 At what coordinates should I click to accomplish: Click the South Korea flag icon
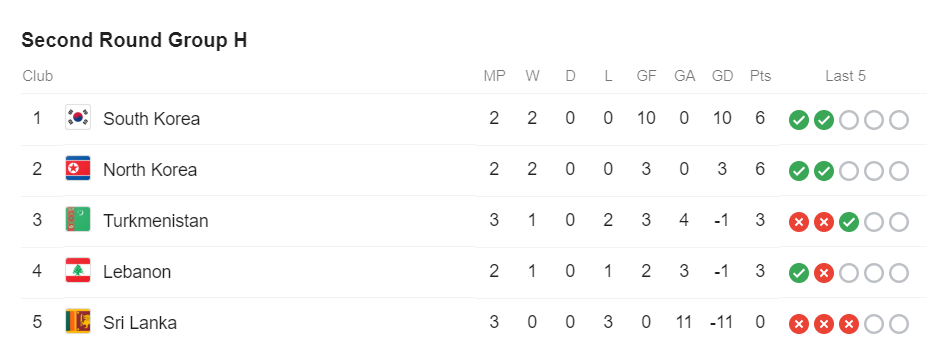click(x=77, y=118)
